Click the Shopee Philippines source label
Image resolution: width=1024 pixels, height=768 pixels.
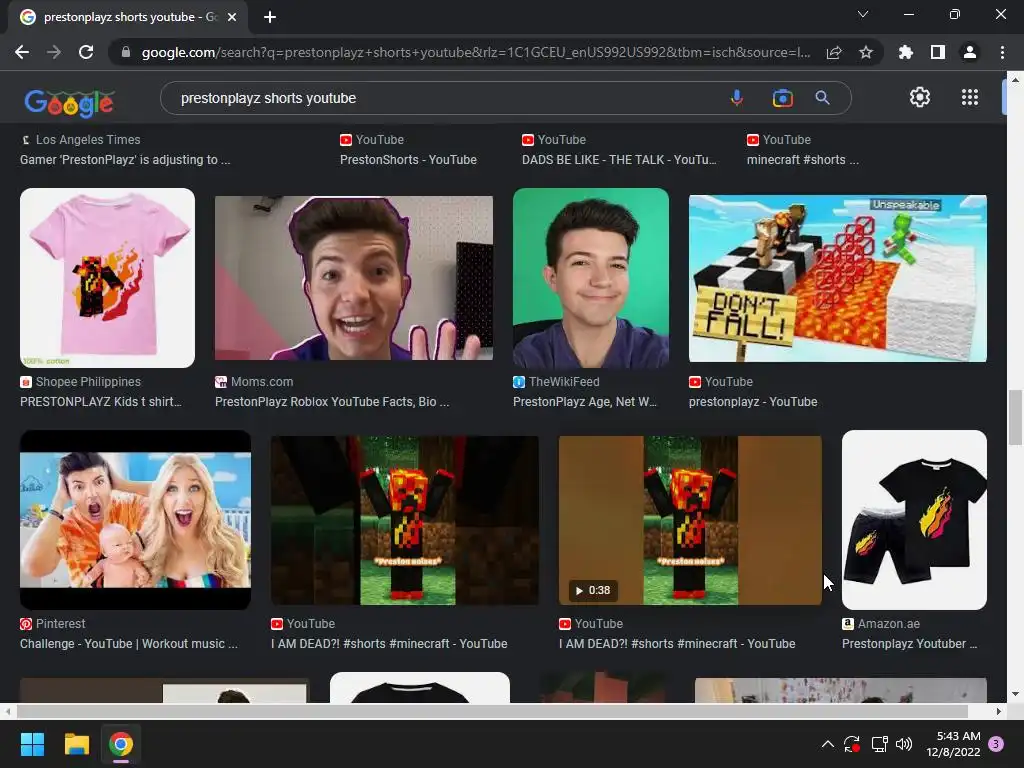click(x=88, y=381)
